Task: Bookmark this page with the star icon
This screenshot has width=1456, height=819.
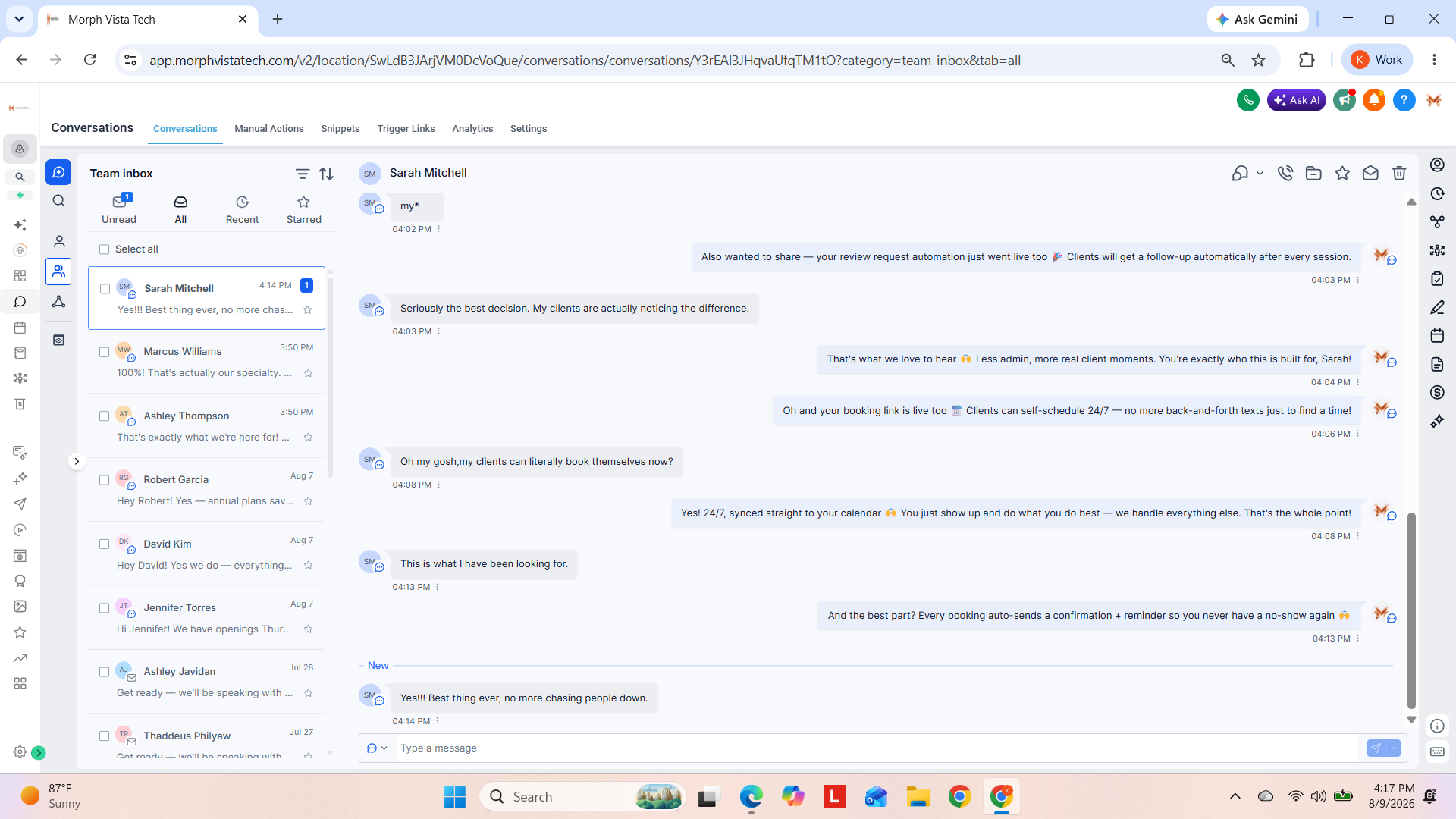Action: pyautogui.click(x=1258, y=60)
